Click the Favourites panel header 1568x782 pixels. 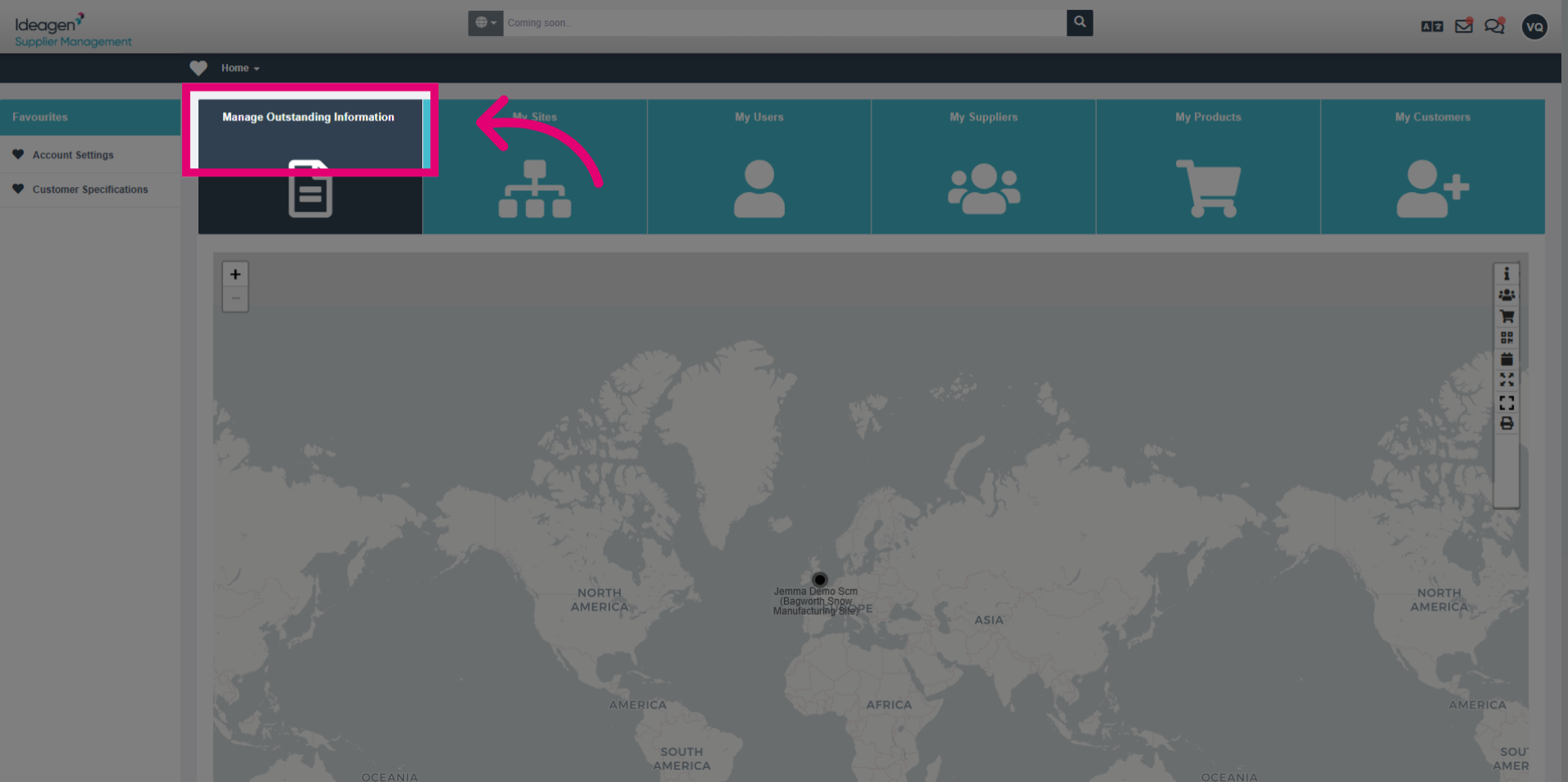tap(90, 117)
